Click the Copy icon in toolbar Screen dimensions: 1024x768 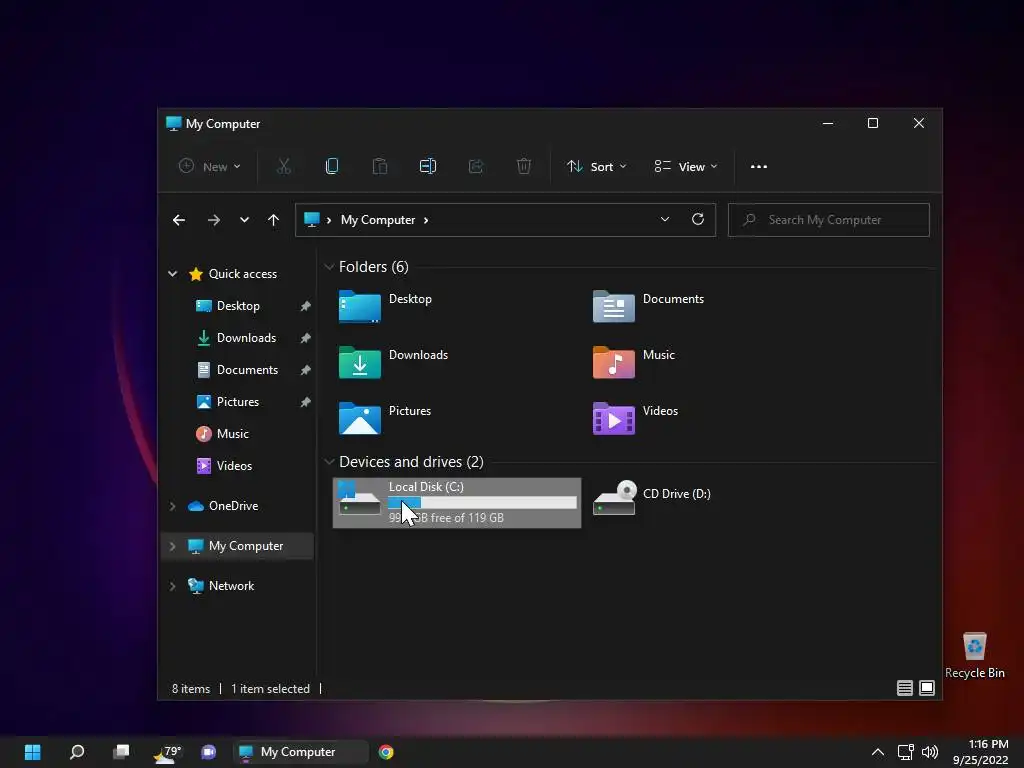332,167
